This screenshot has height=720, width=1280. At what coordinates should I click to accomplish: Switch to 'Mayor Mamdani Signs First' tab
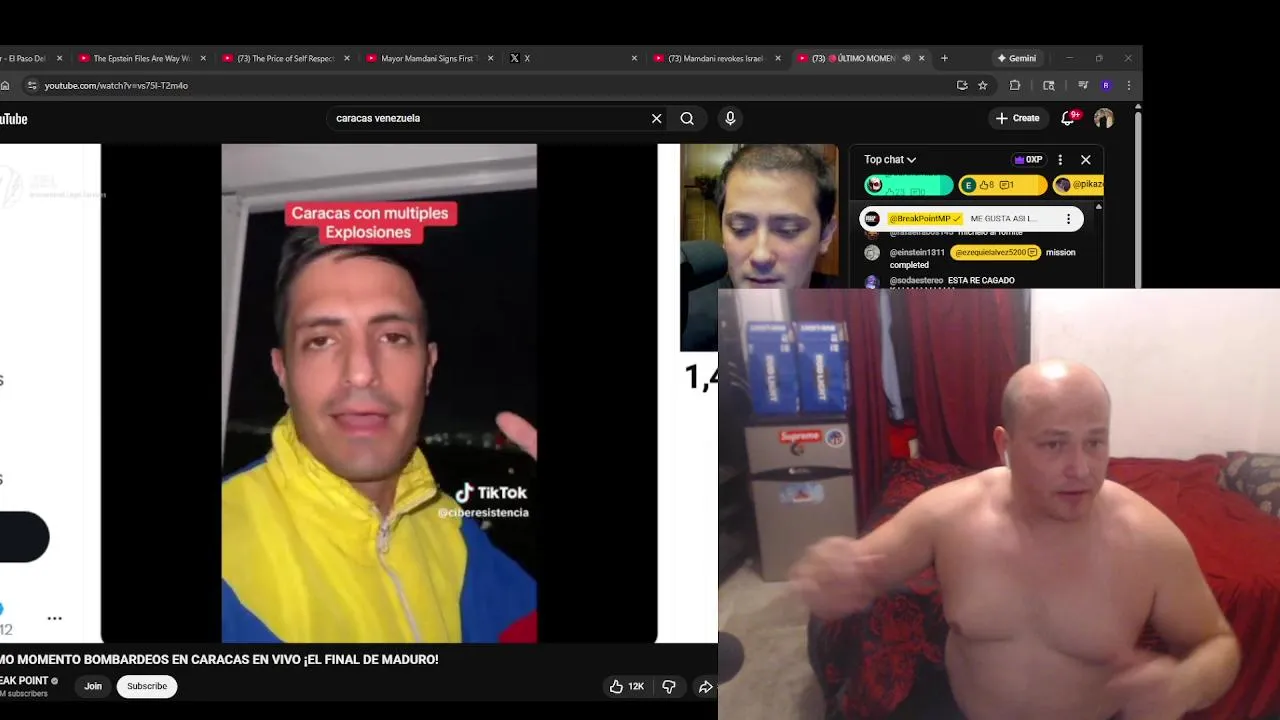pos(428,58)
